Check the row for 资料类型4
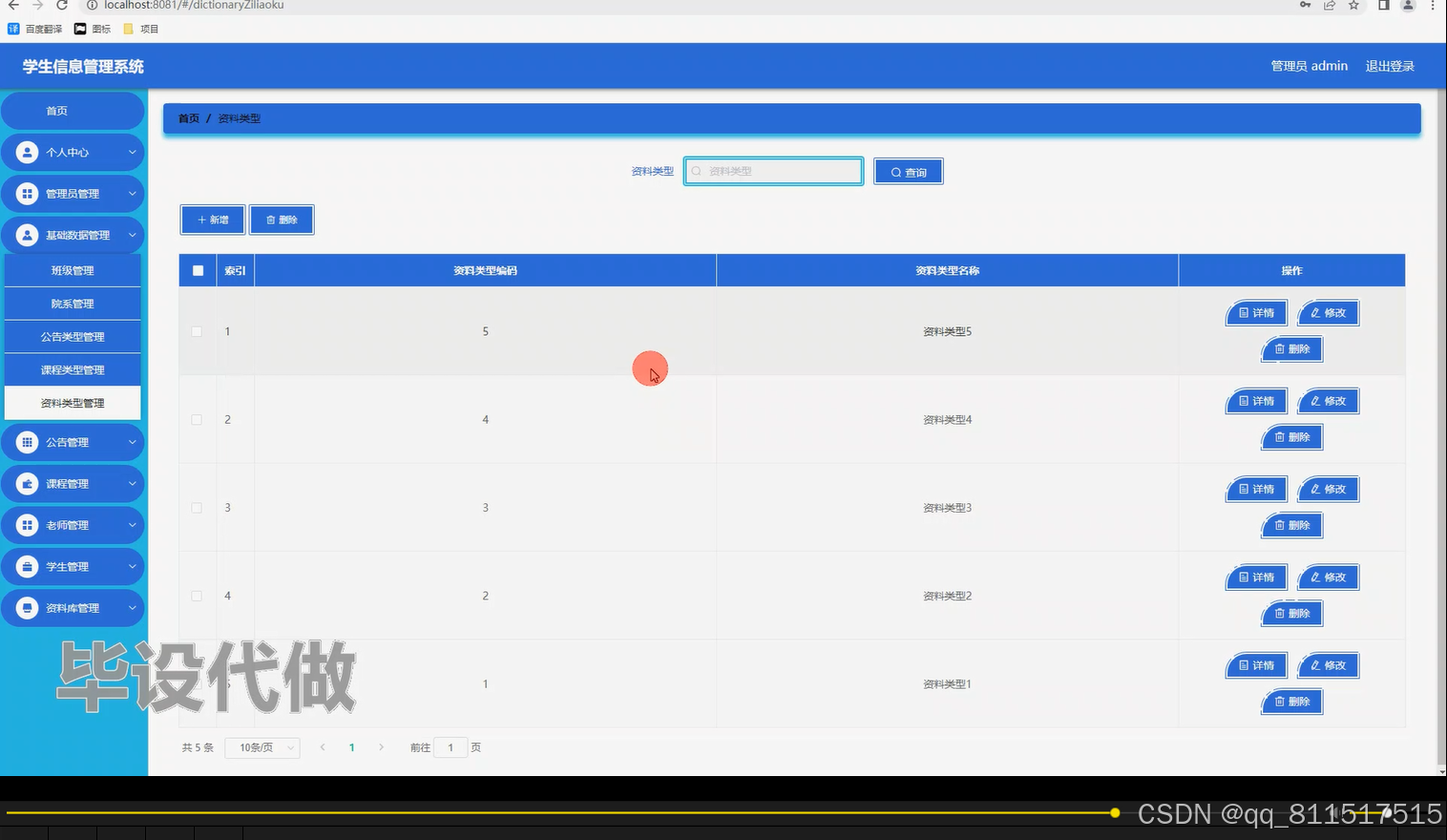 197,420
